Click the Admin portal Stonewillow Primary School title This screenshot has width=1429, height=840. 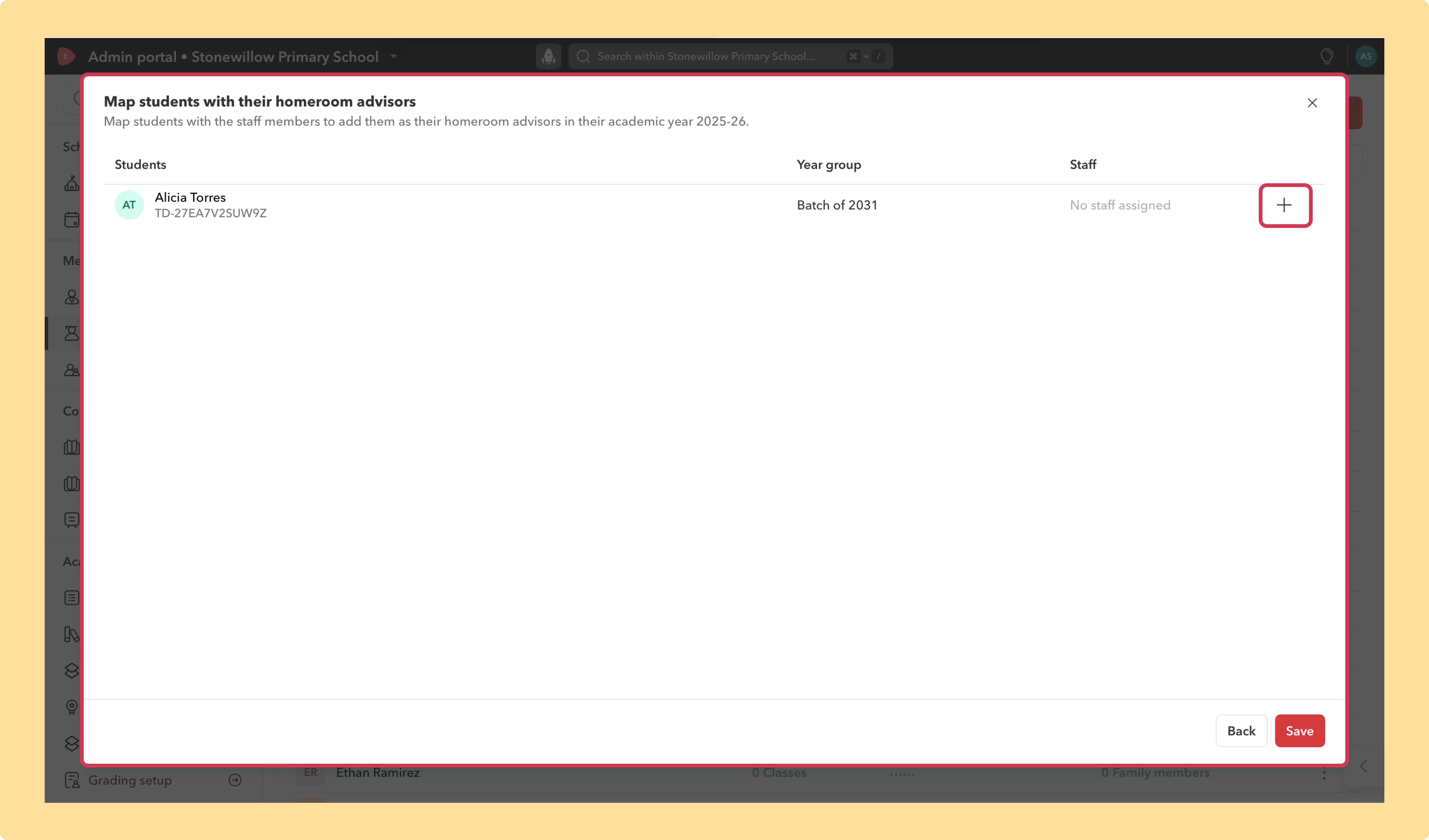[233, 57]
